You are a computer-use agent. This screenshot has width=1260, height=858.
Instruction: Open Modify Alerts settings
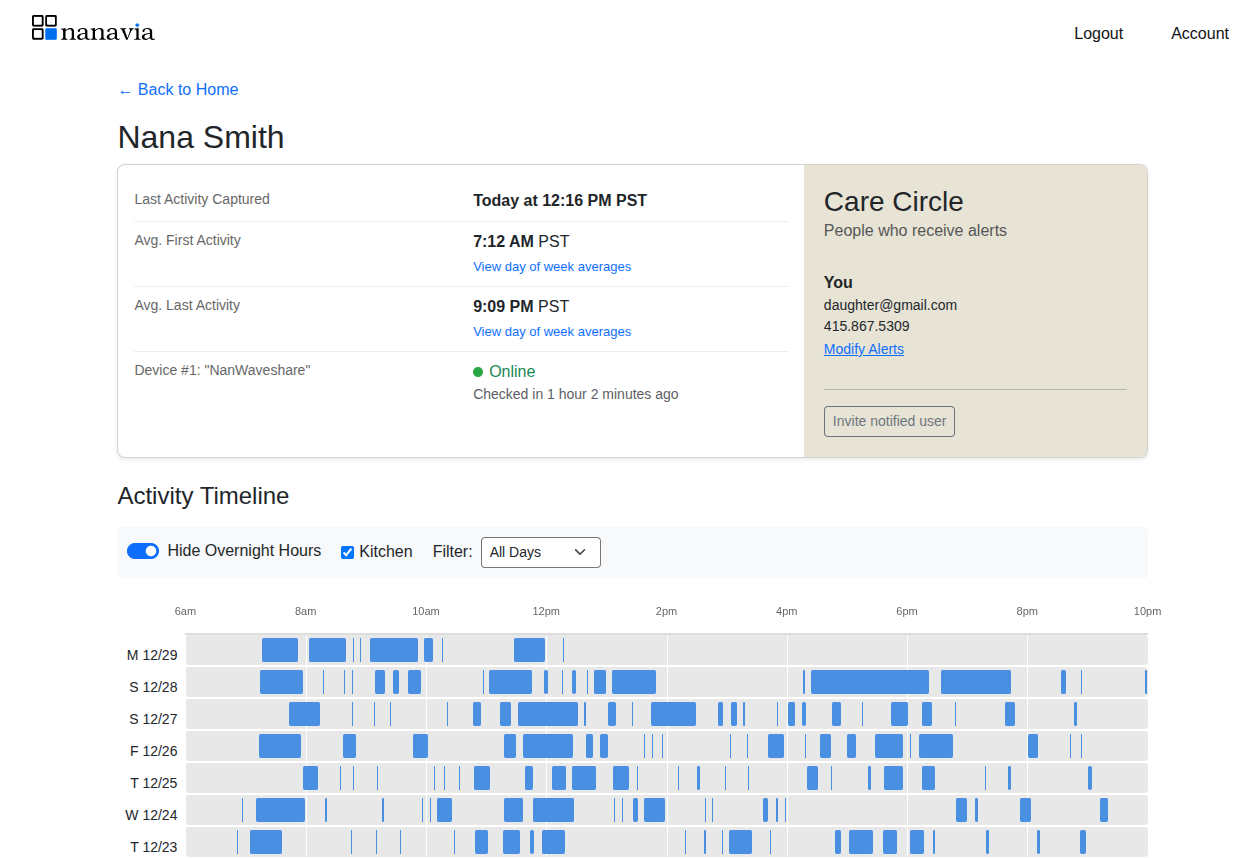863,348
